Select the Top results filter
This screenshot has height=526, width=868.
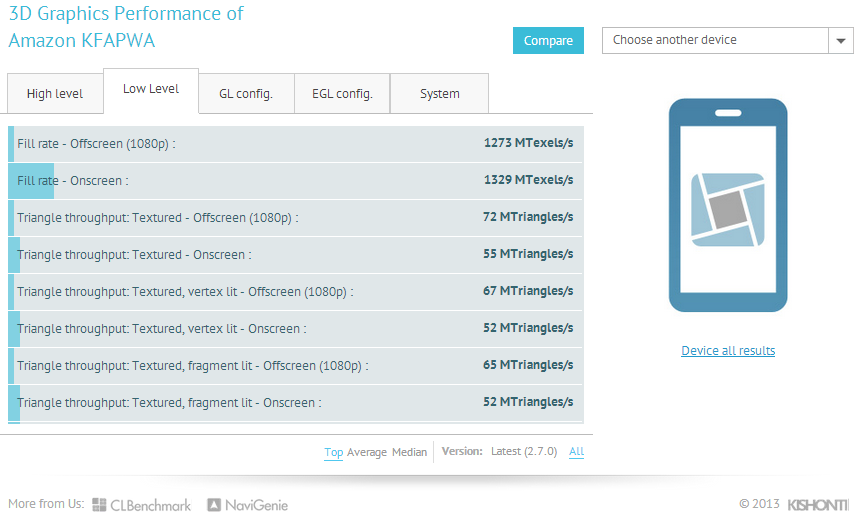tap(333, 452)
